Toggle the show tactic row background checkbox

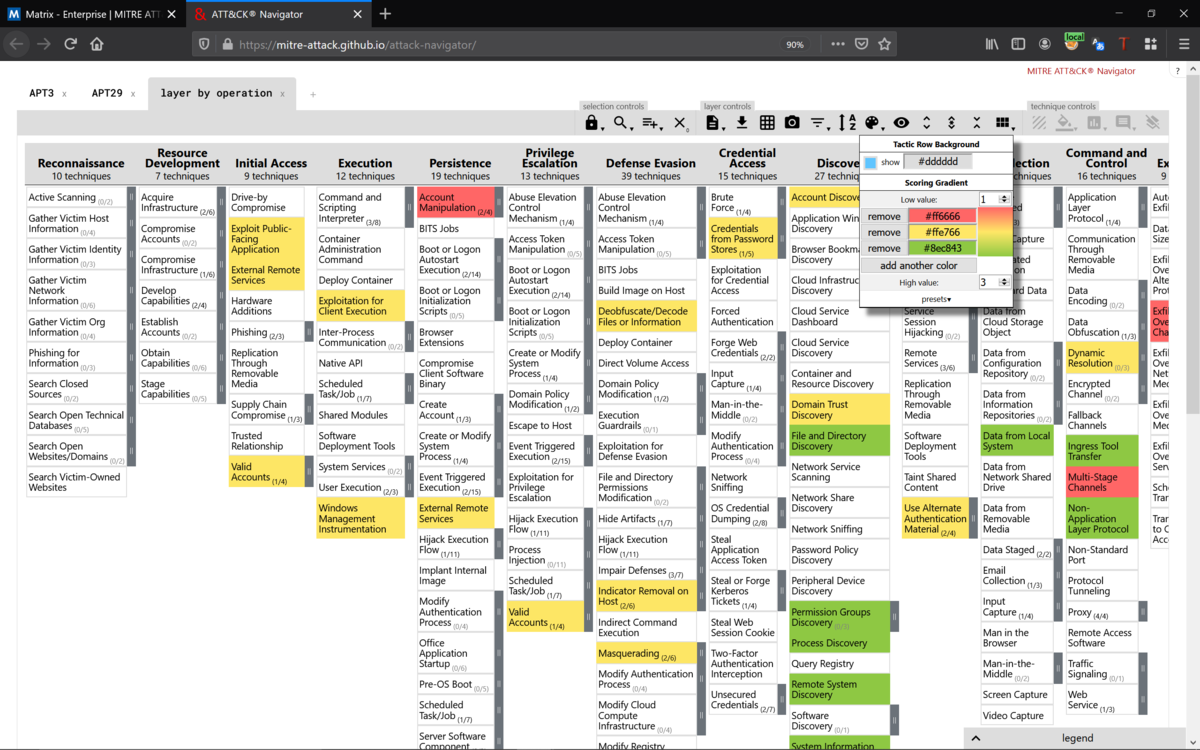[870, 162]
